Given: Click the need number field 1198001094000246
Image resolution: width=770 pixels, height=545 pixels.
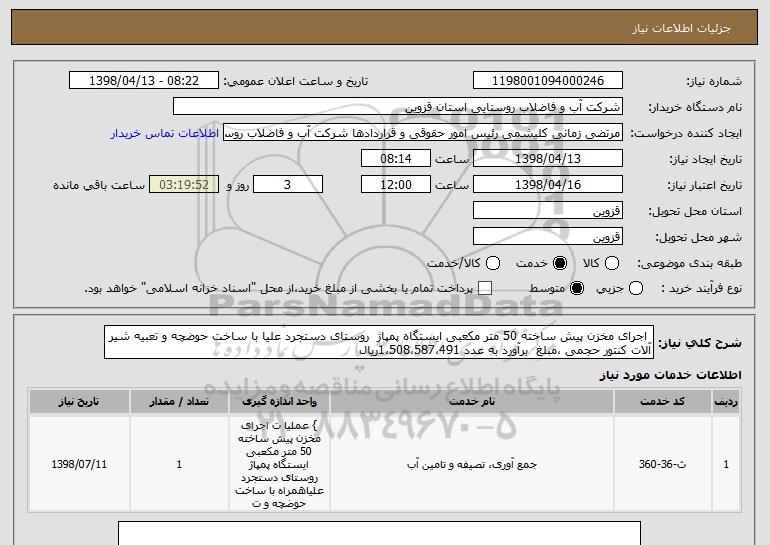Looking at the screenshot, I should [548, 81].
